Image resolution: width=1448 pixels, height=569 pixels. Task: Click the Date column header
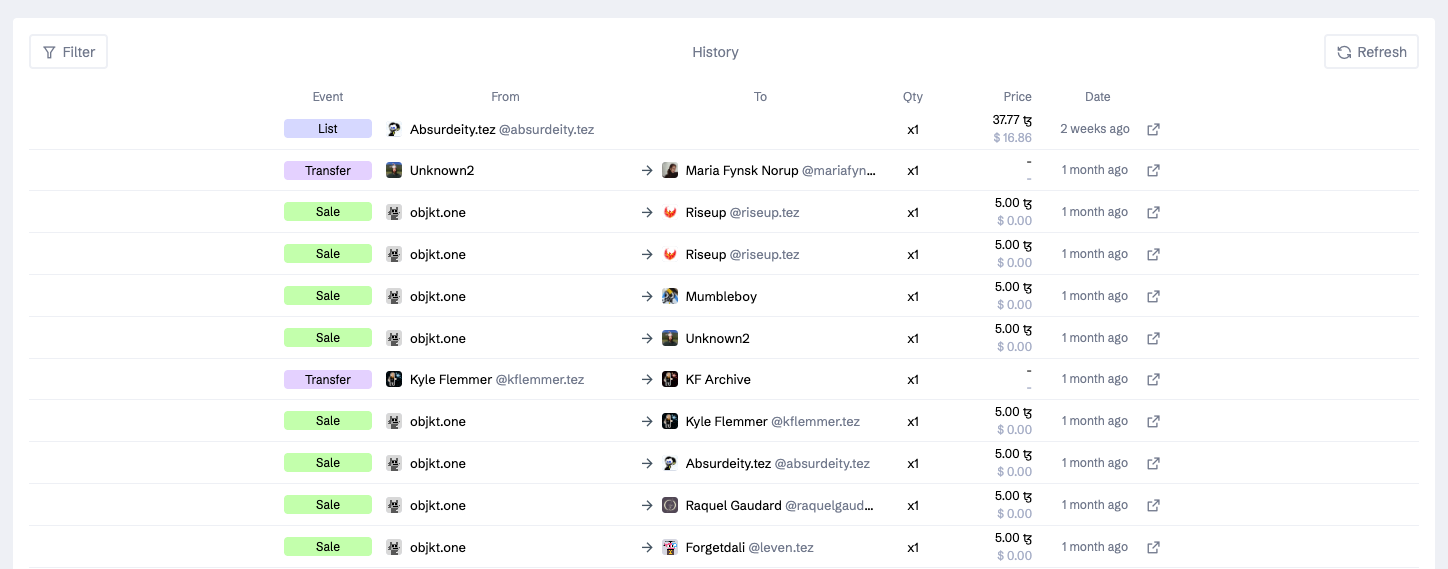1098,97
